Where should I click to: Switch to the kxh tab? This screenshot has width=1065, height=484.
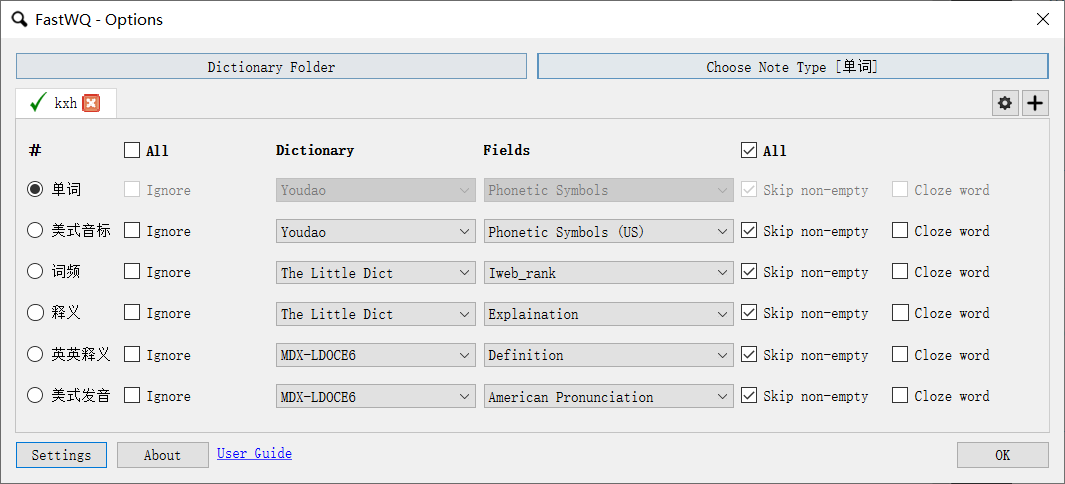coord(66,103)
